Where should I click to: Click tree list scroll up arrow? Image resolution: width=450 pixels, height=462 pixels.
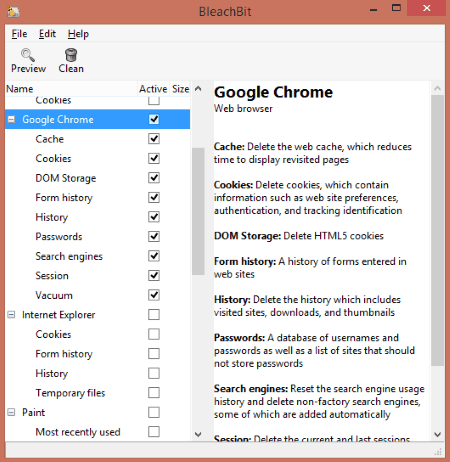[x=198, y=89]
